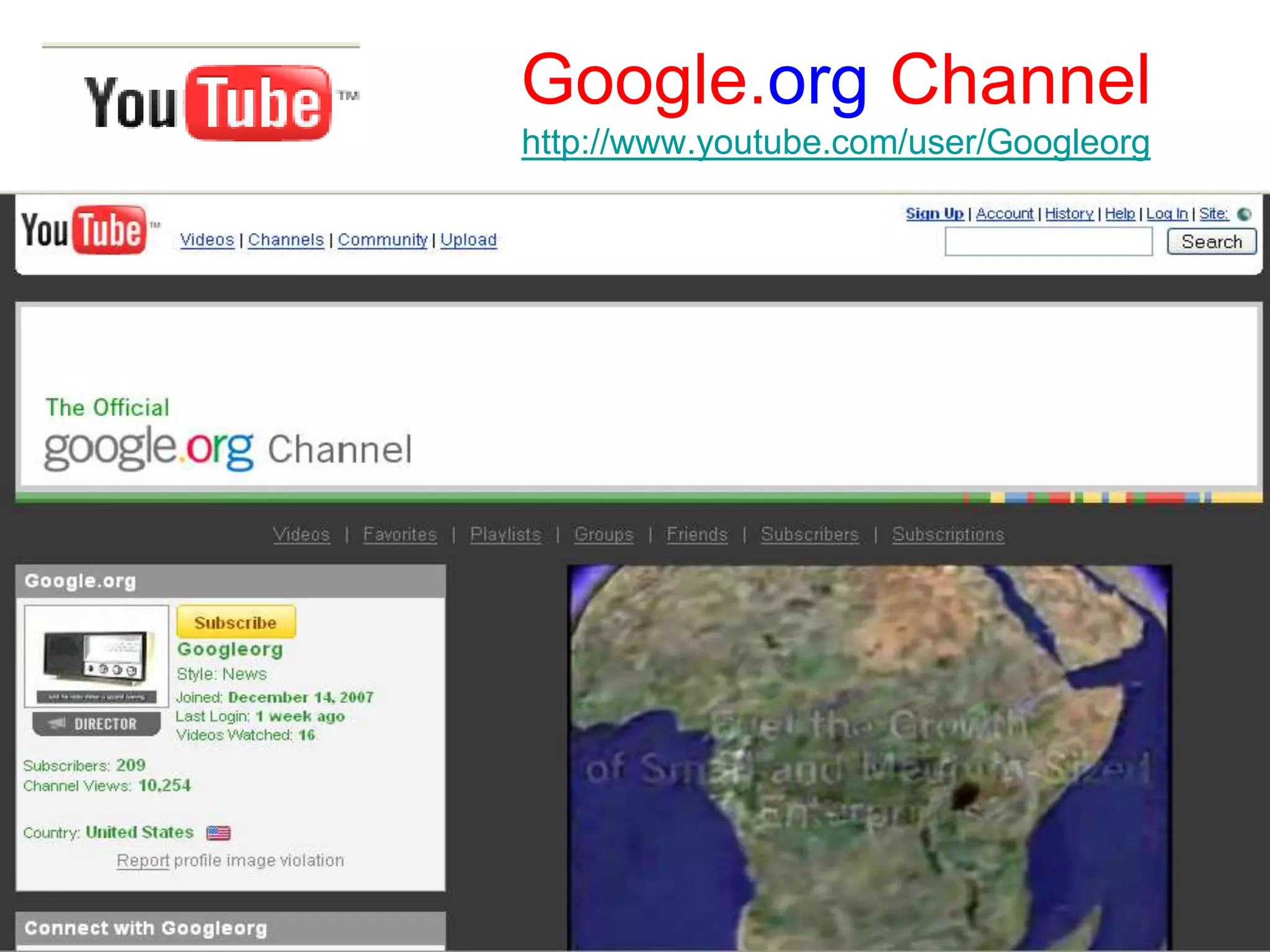Screen dimensions: 1270x952
Task: Click the Videos Watched 16 text
Action: click(x=246, y=735)
